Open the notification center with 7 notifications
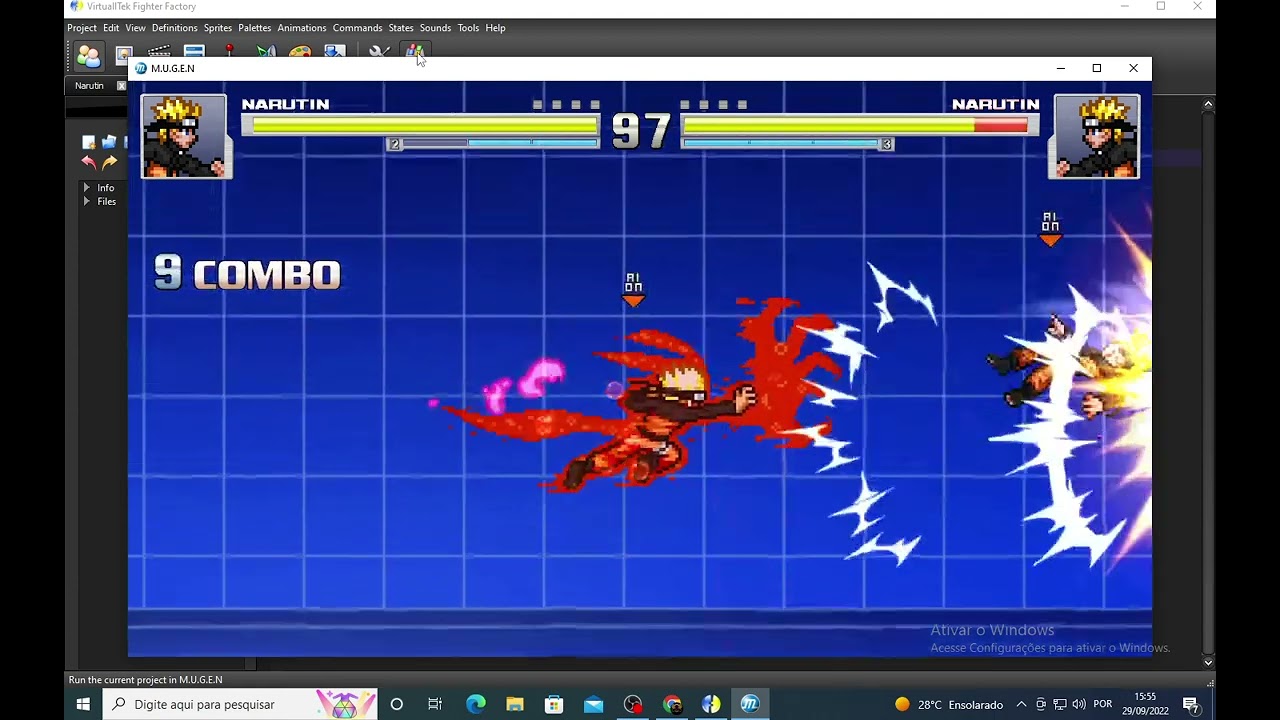 pyautogui.click(x=1191, y=705)
